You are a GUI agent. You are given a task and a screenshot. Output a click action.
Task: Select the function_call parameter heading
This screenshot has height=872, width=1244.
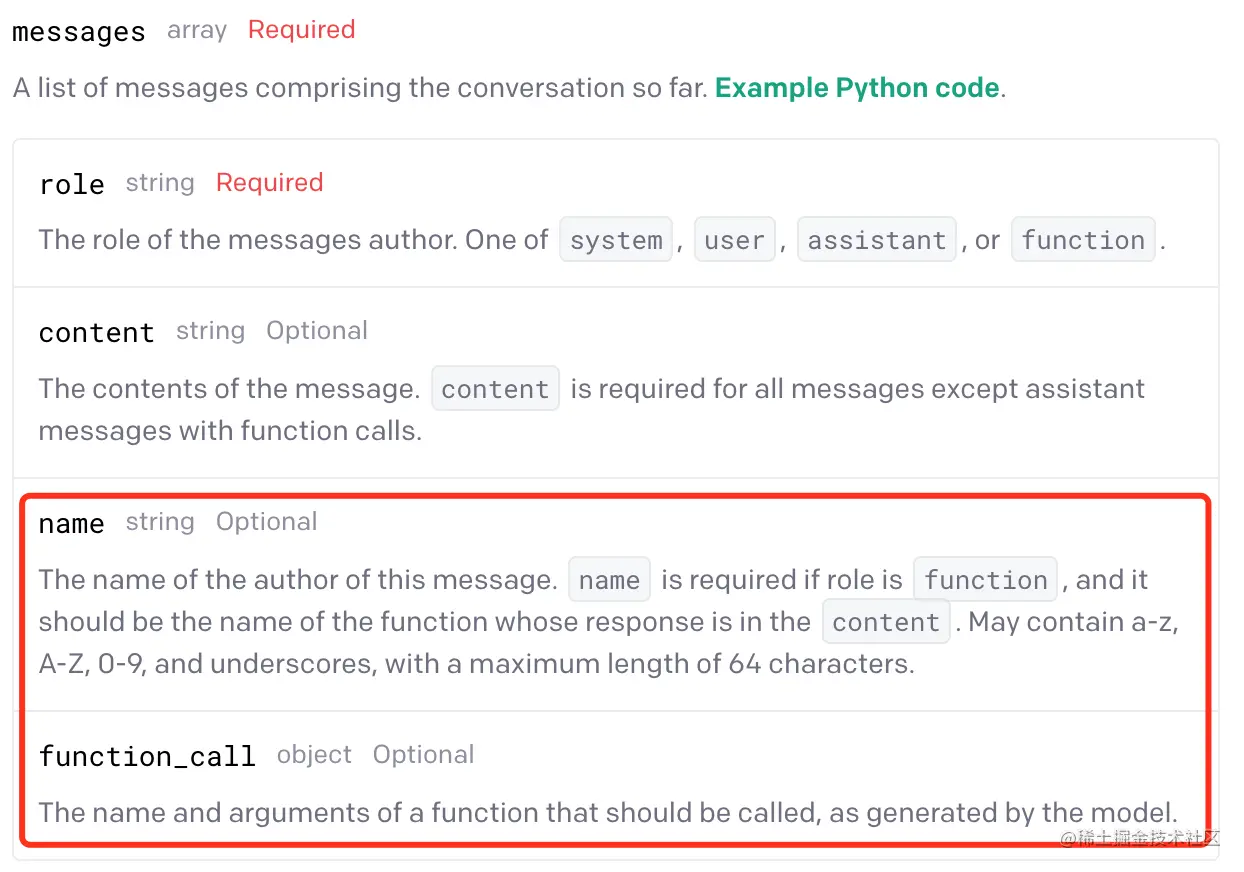click(x=148, y=756)
